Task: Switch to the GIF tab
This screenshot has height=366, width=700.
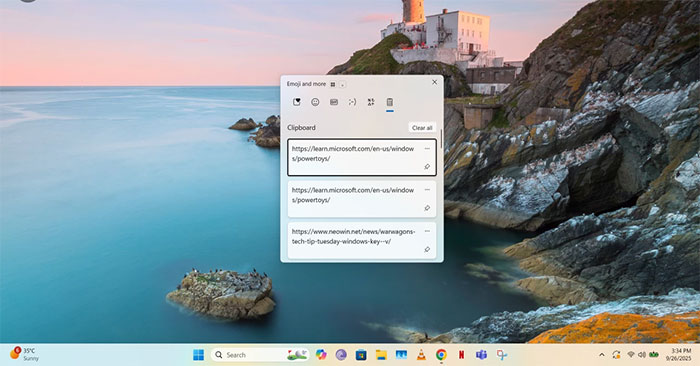Action: [334, 102]
